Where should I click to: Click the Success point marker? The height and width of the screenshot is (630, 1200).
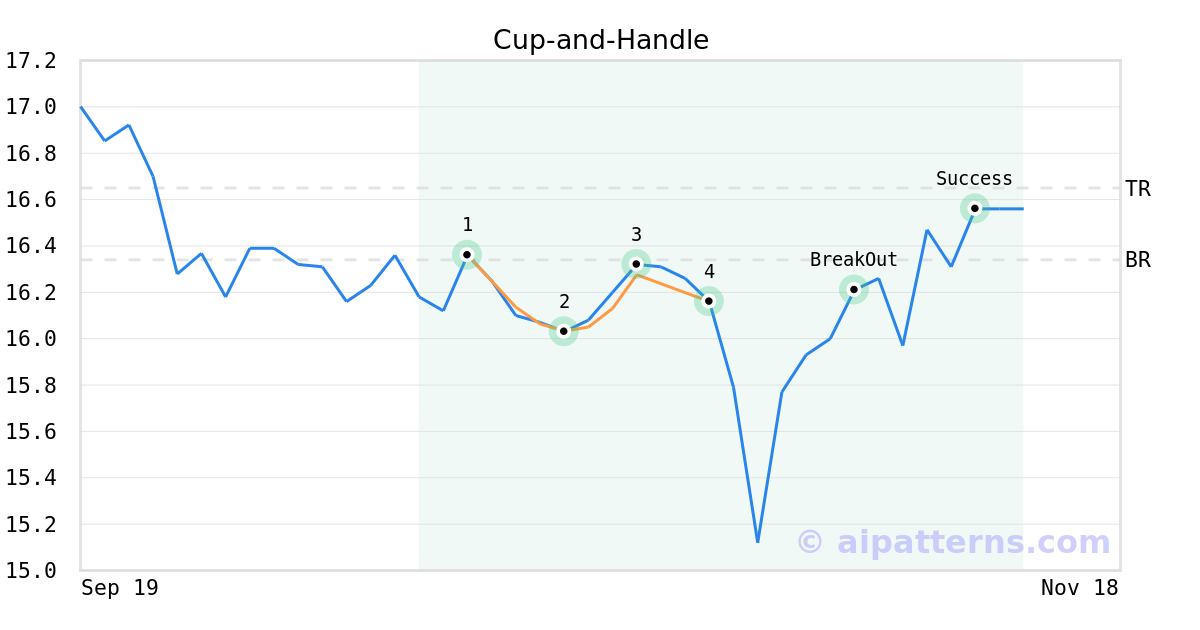pyautogui.click(x=975, y=208)
